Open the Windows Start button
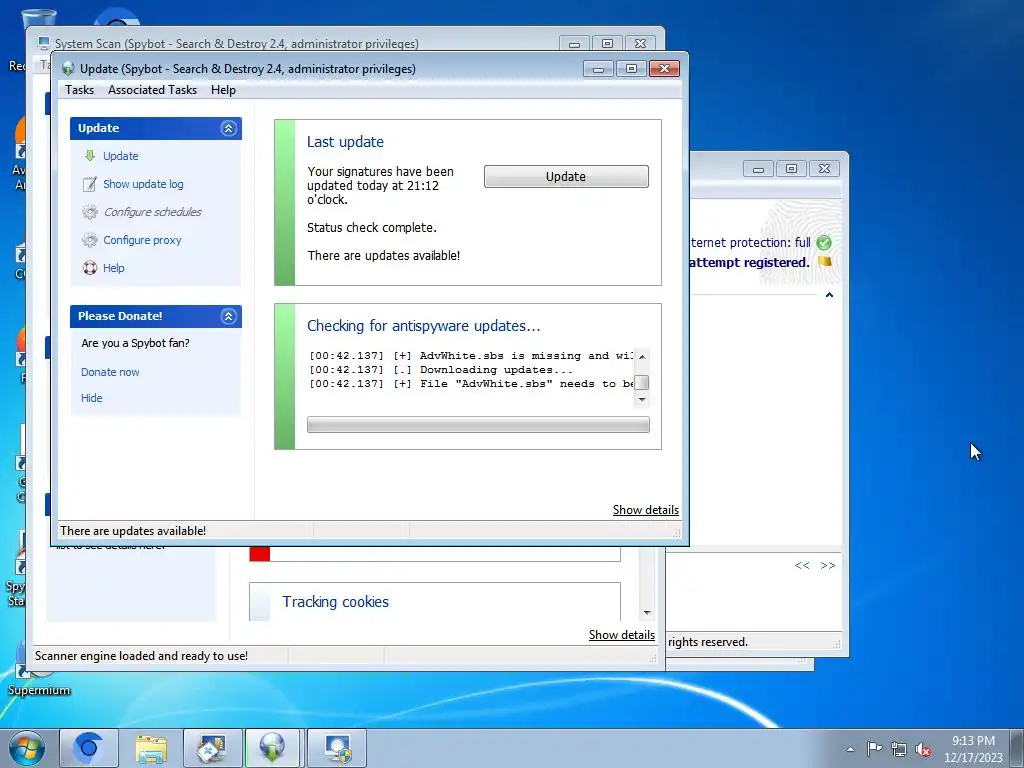The width and height of the screenshot is (1024, 768). tap(27, 748)
